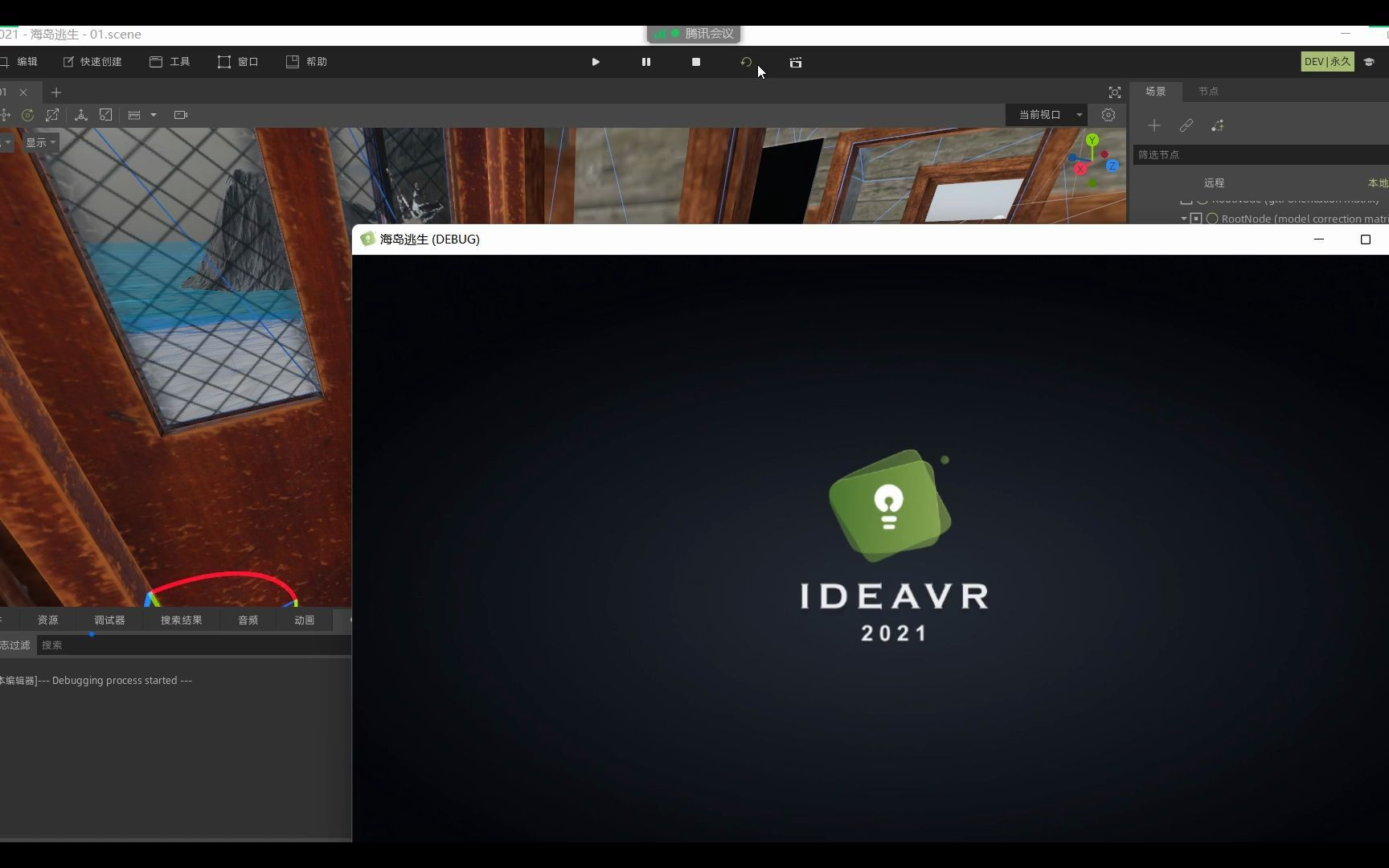Click the 海岛逃生 (DEBUG) window app icon
1389x868 pixels.
pyautogui.click(x=367, y=240)
